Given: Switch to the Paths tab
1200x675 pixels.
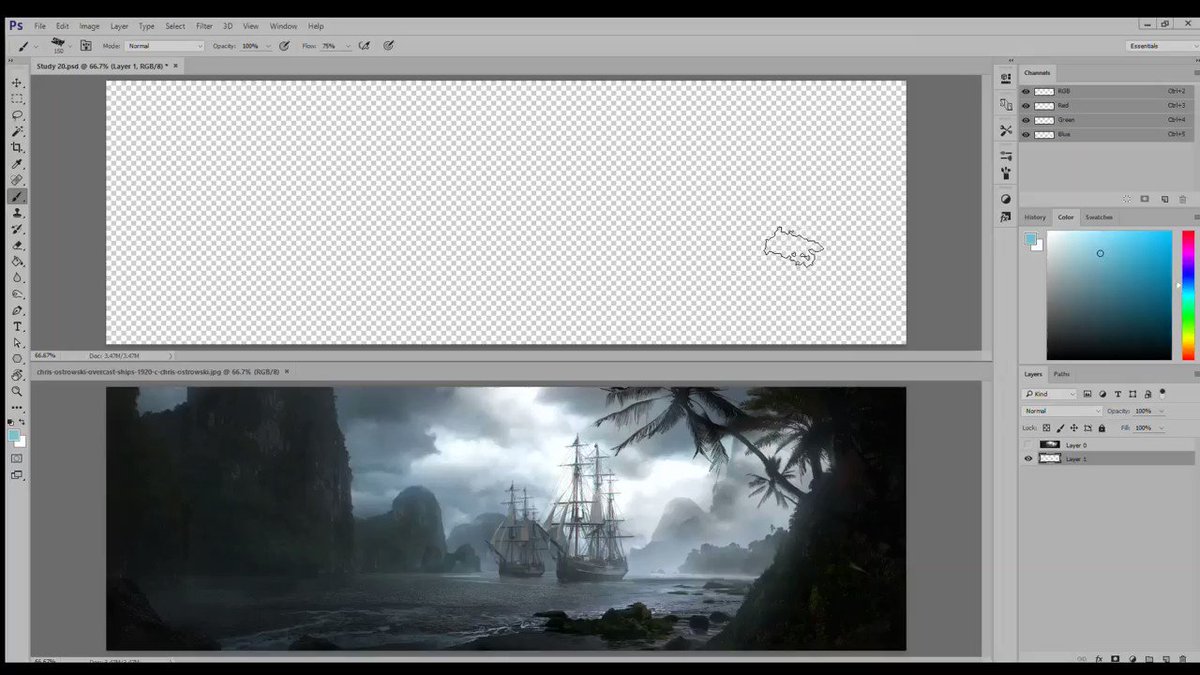Looking at the screenshot, I should pyautogui.click(x=1061, y=374).
